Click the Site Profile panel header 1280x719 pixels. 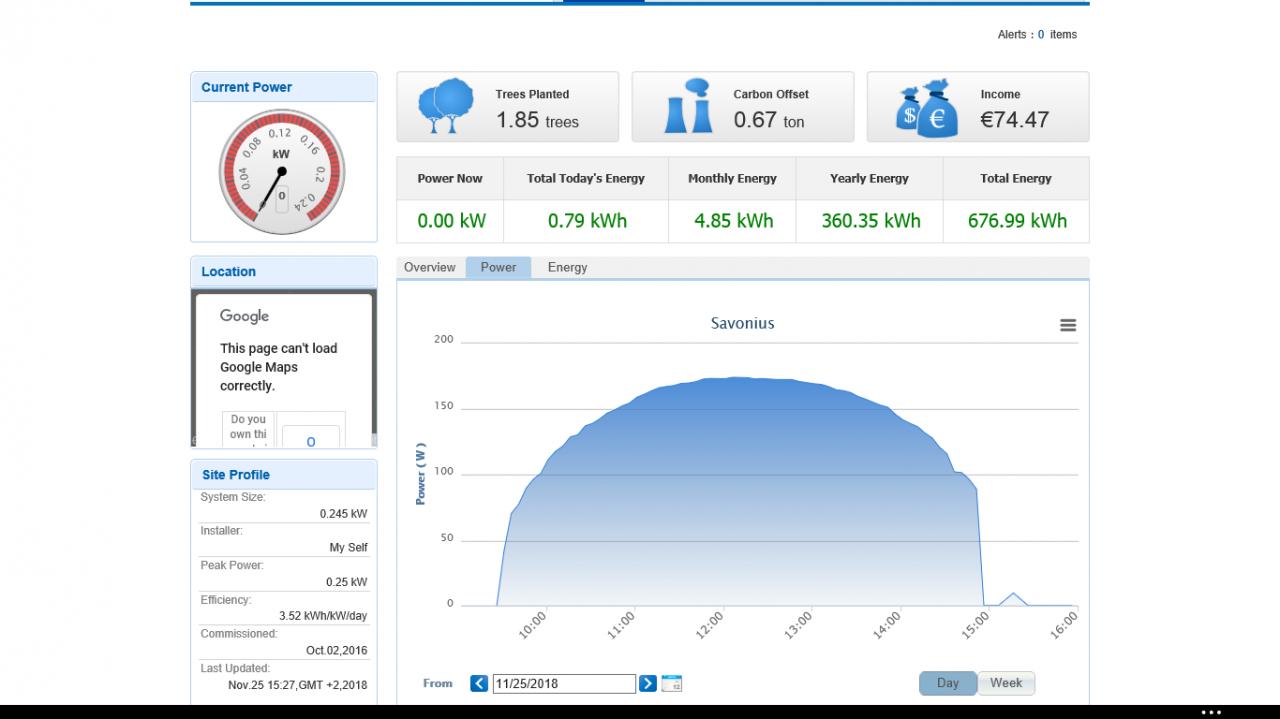(x=284, y=475)
